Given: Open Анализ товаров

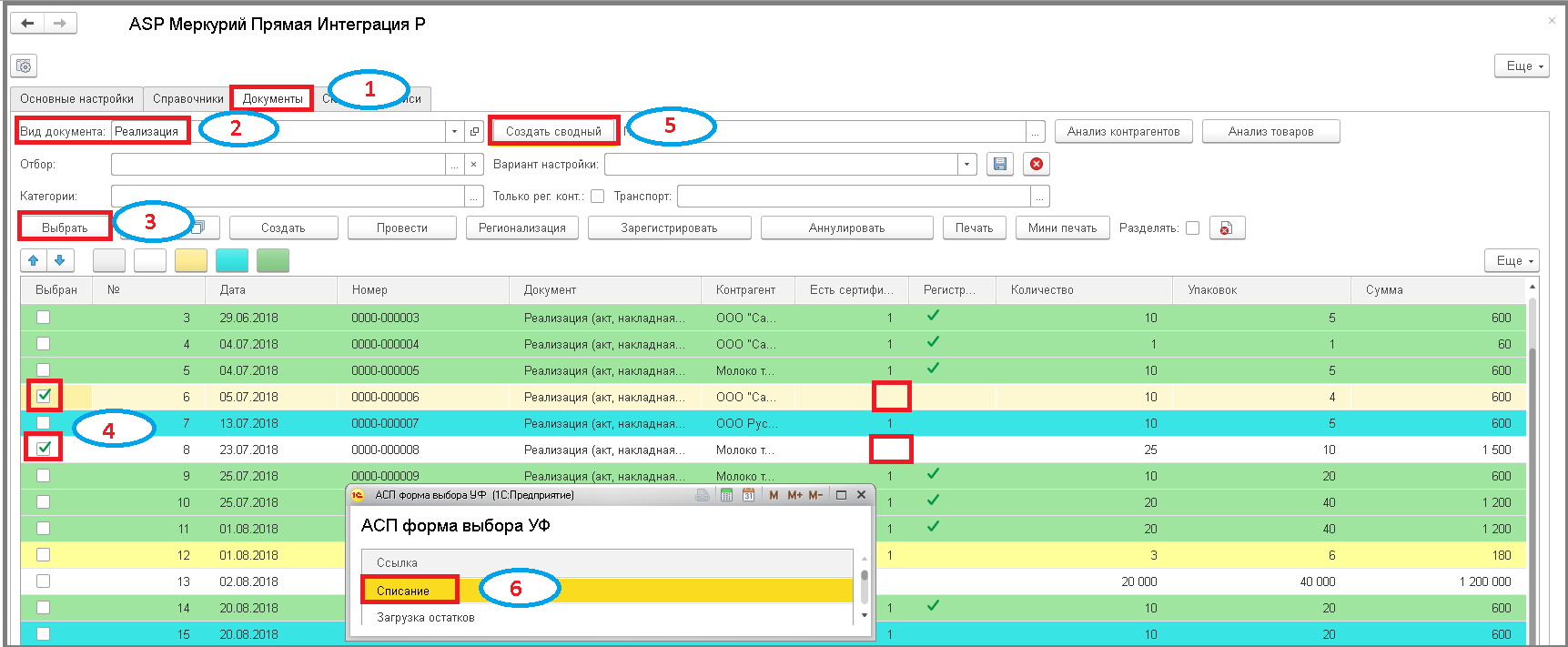Looking at the screenshot, I should click(x=1271, y=131).
